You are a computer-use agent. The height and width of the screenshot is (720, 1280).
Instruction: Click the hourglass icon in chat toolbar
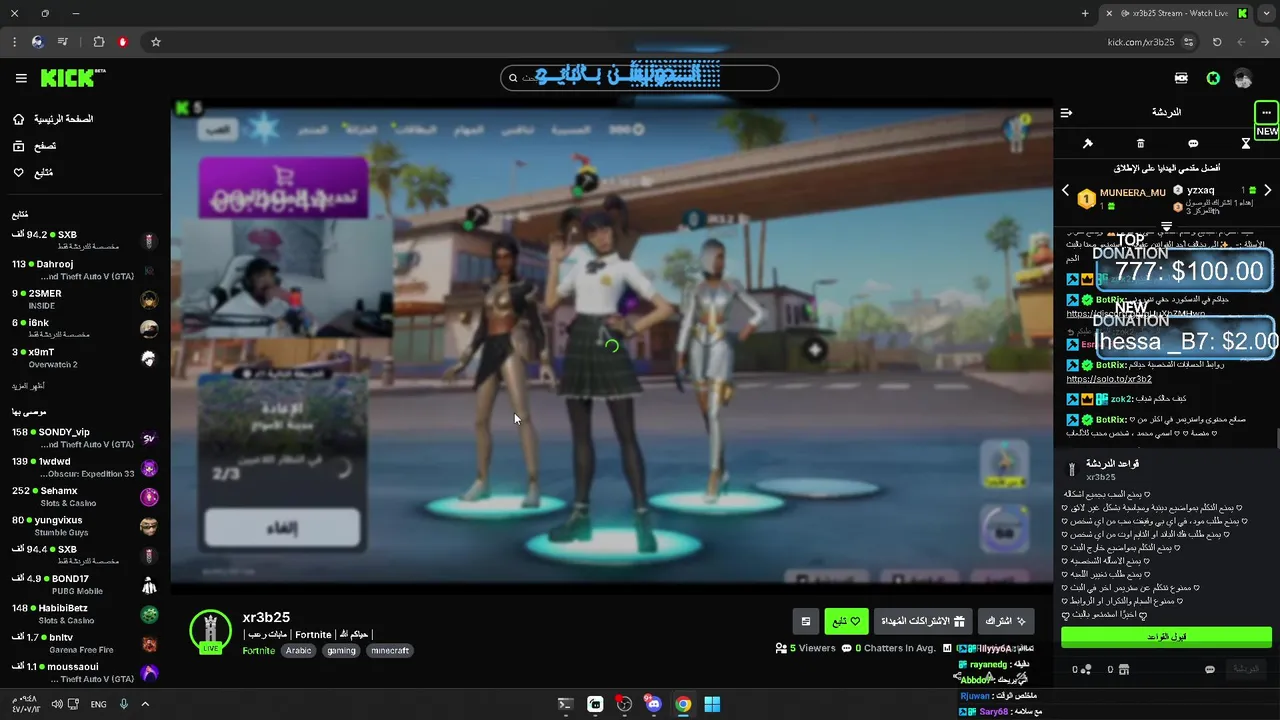pyautogui.click(x=1246, y=144)
